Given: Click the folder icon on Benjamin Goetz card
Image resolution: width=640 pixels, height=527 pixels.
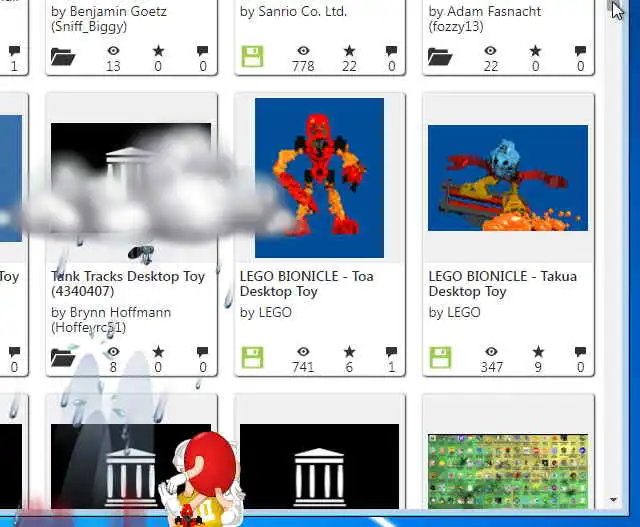Looking at the screenshot, I should (63, 57).
